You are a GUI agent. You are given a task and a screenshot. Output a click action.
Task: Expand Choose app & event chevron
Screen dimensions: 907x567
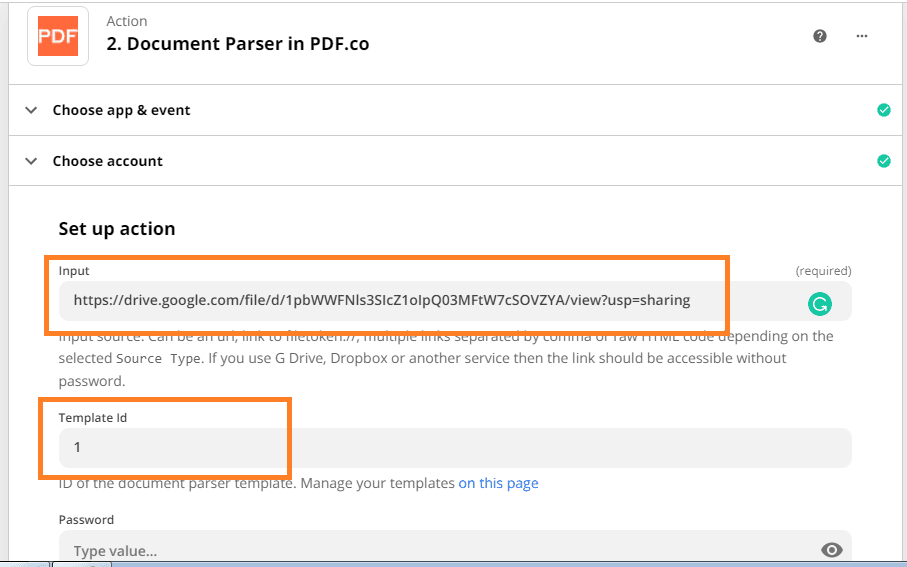click(31, 110)
